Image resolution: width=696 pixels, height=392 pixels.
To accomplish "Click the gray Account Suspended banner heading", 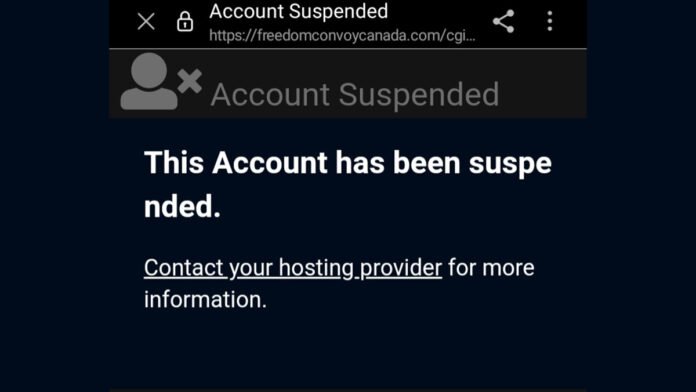I will click(355, 95).
